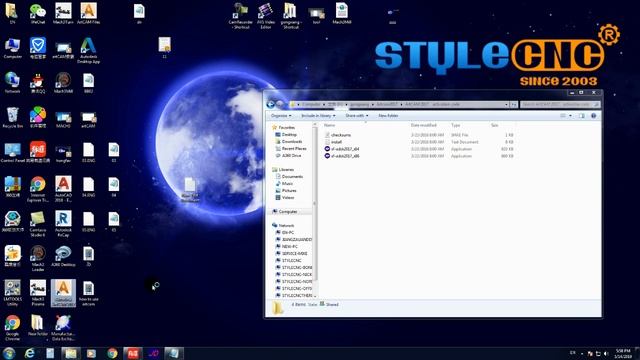Open the Control Panel desktop icon
640x360 pixels.
12,153
